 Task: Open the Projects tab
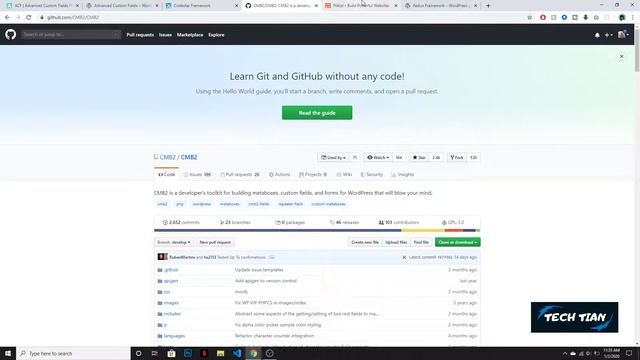point(313,174)
